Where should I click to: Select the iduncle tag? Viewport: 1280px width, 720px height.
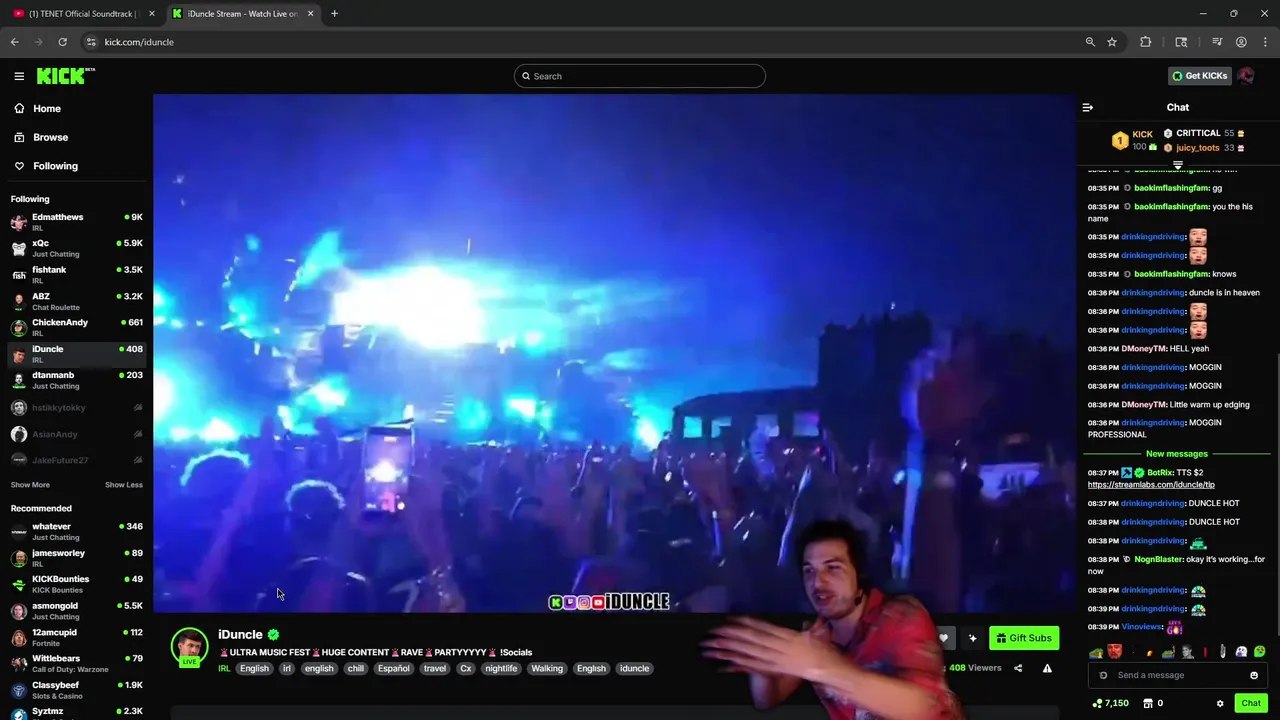pos(634,668)
